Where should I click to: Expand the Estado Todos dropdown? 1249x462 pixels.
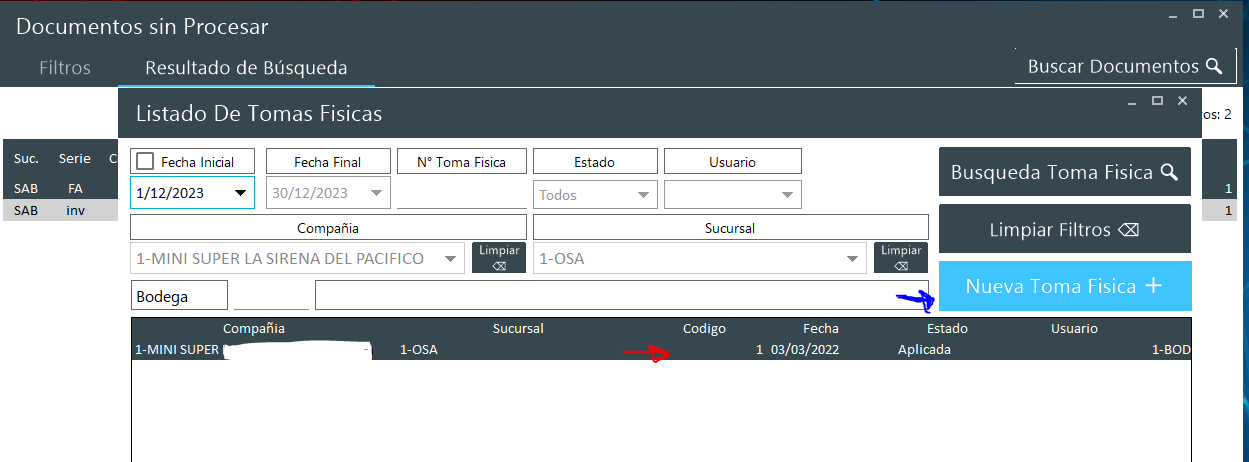coord(643,195)
